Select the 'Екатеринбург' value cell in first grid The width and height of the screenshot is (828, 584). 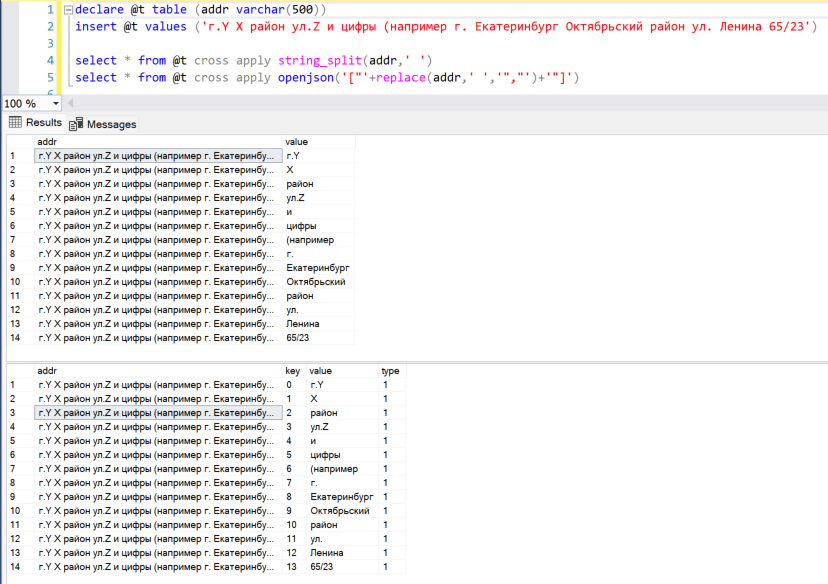click(x=317, y=268)
